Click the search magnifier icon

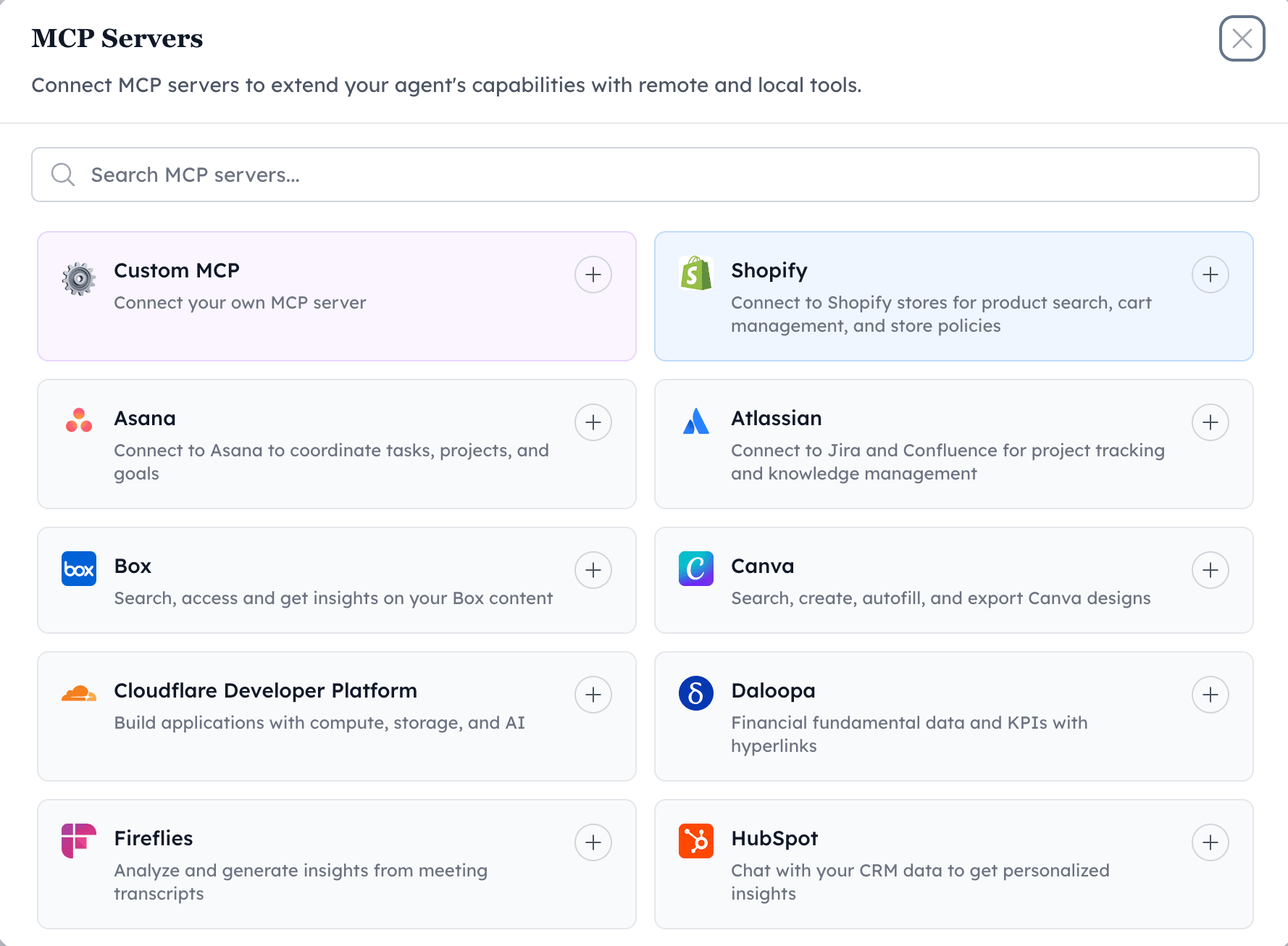[63, 175]
